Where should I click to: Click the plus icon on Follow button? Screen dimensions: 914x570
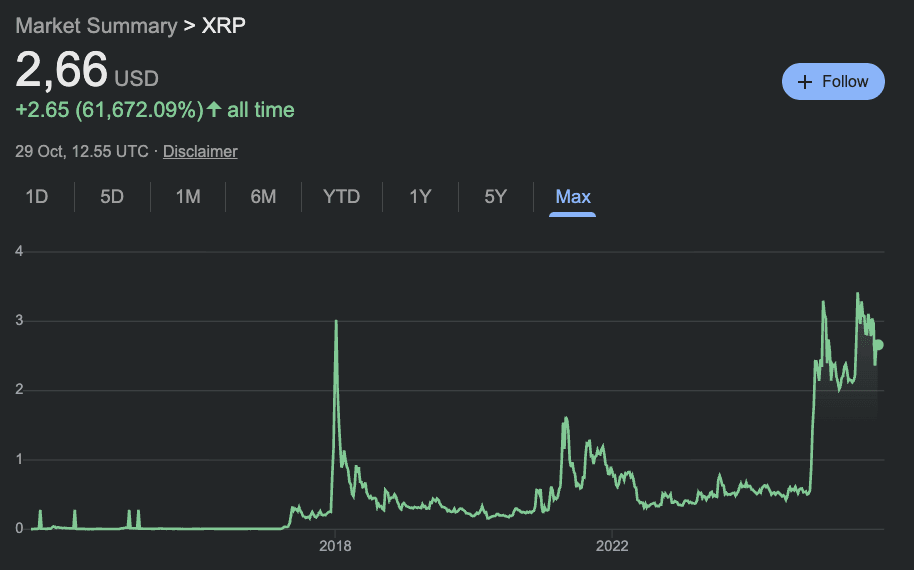click(805, 82)
